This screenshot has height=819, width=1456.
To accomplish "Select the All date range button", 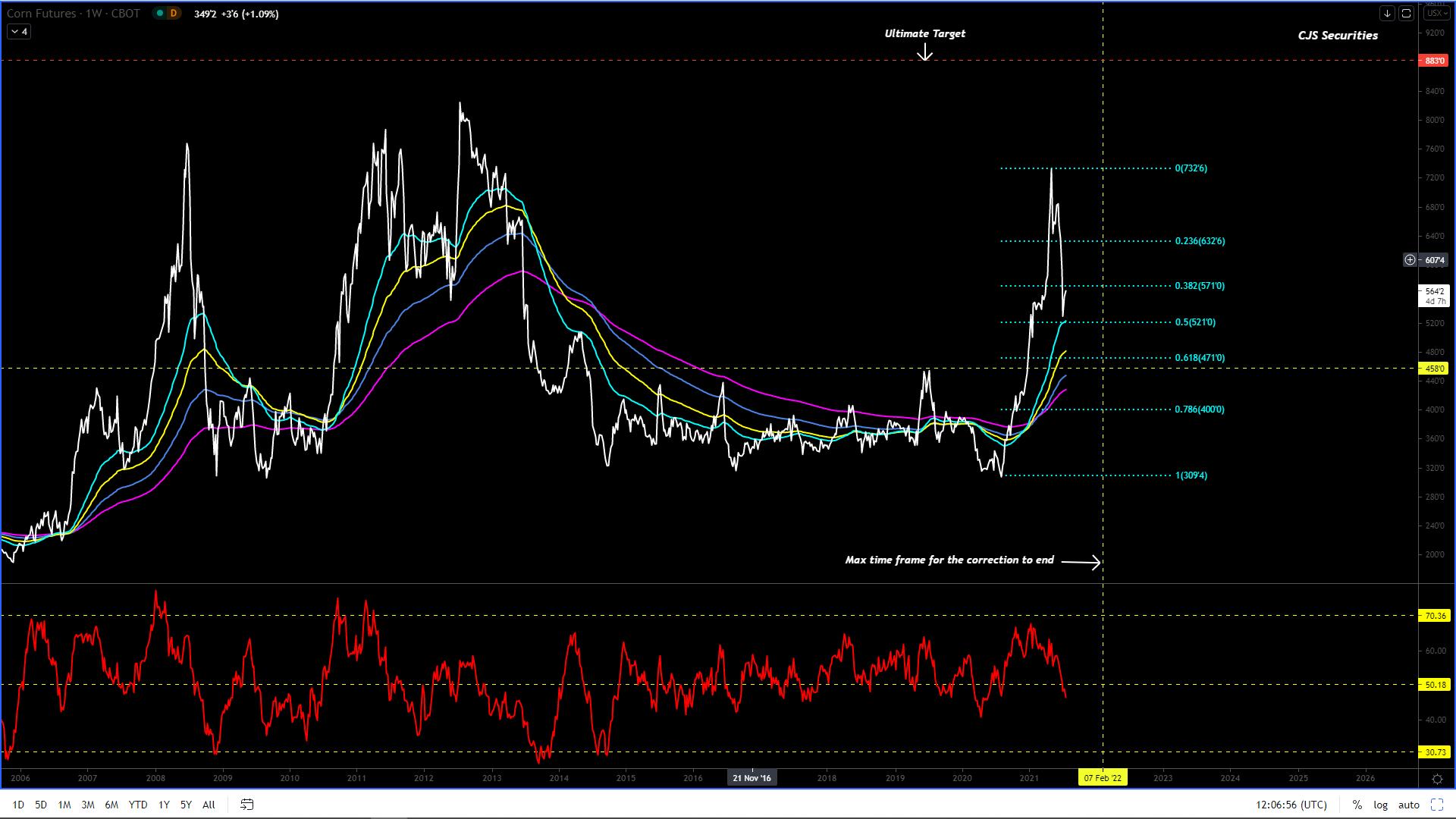I will coord(209,805).
